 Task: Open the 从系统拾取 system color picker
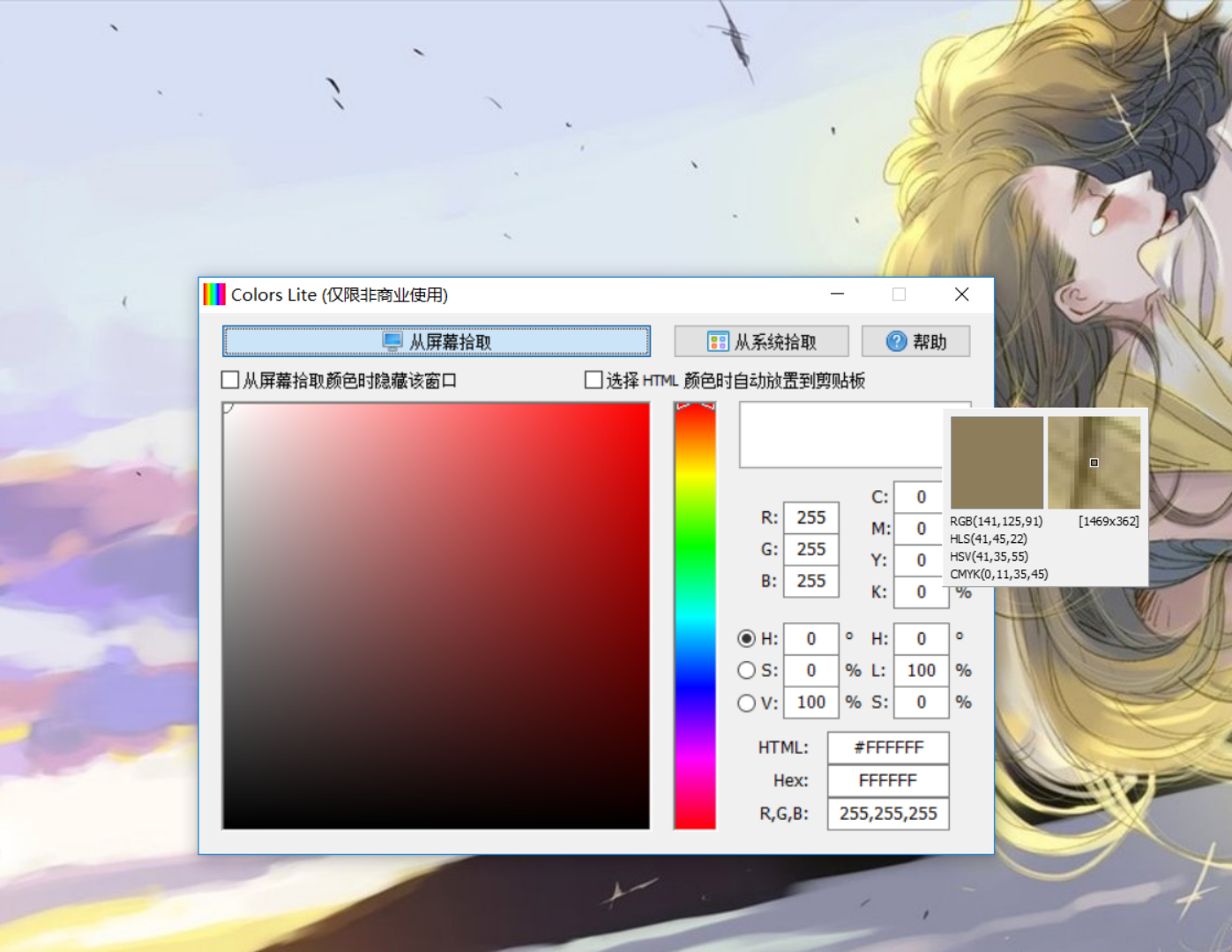click(762, 341)
